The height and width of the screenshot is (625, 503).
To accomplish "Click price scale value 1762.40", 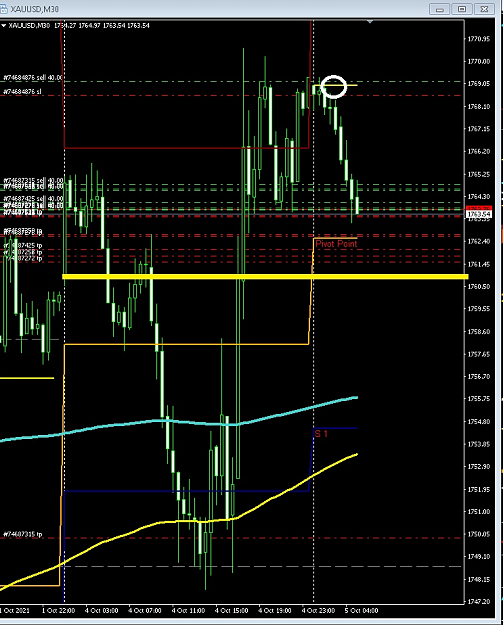I will pyautogui.click(x=479, y=241).
